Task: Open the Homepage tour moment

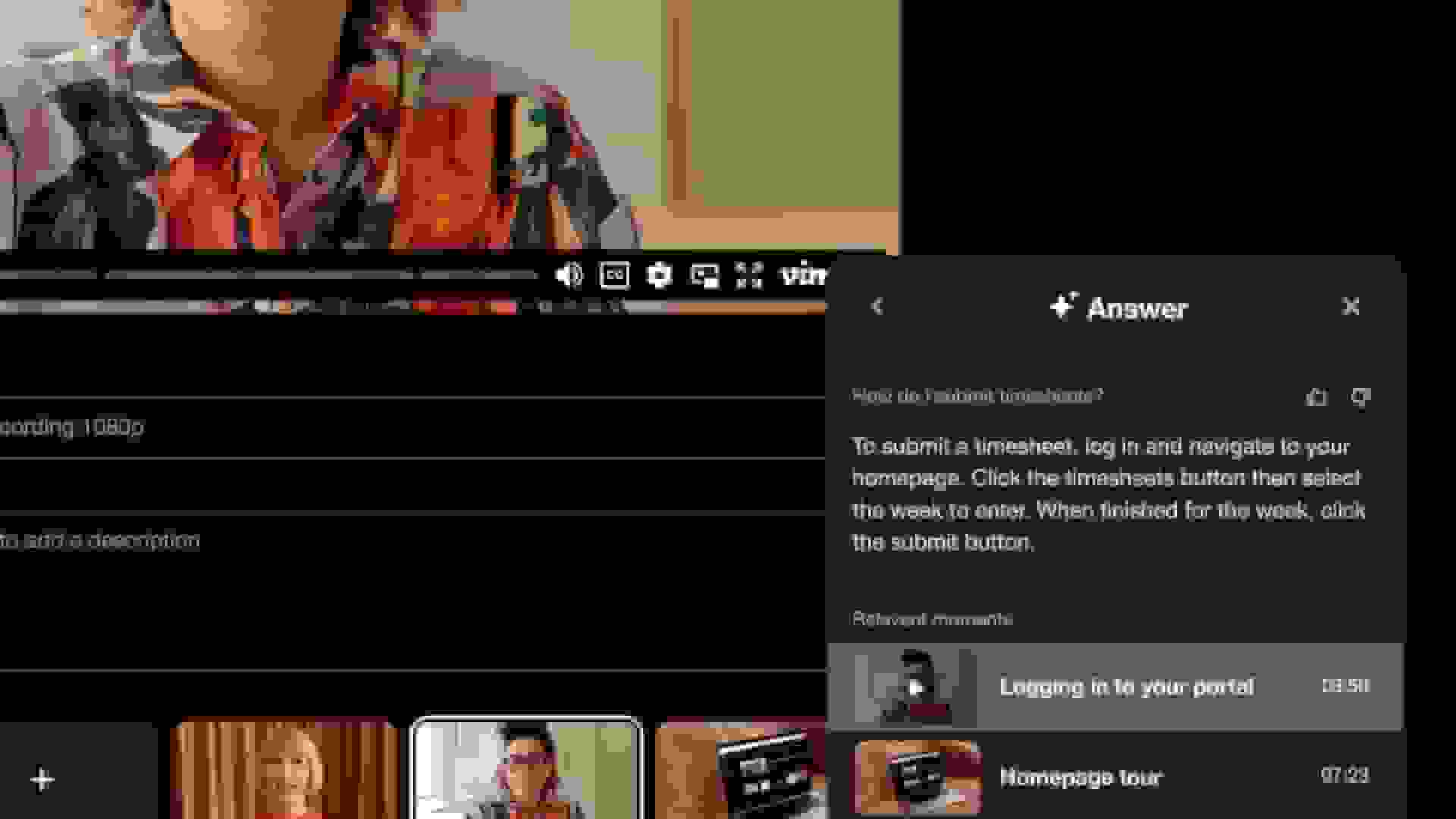Action: click(x=1080, y=777)
